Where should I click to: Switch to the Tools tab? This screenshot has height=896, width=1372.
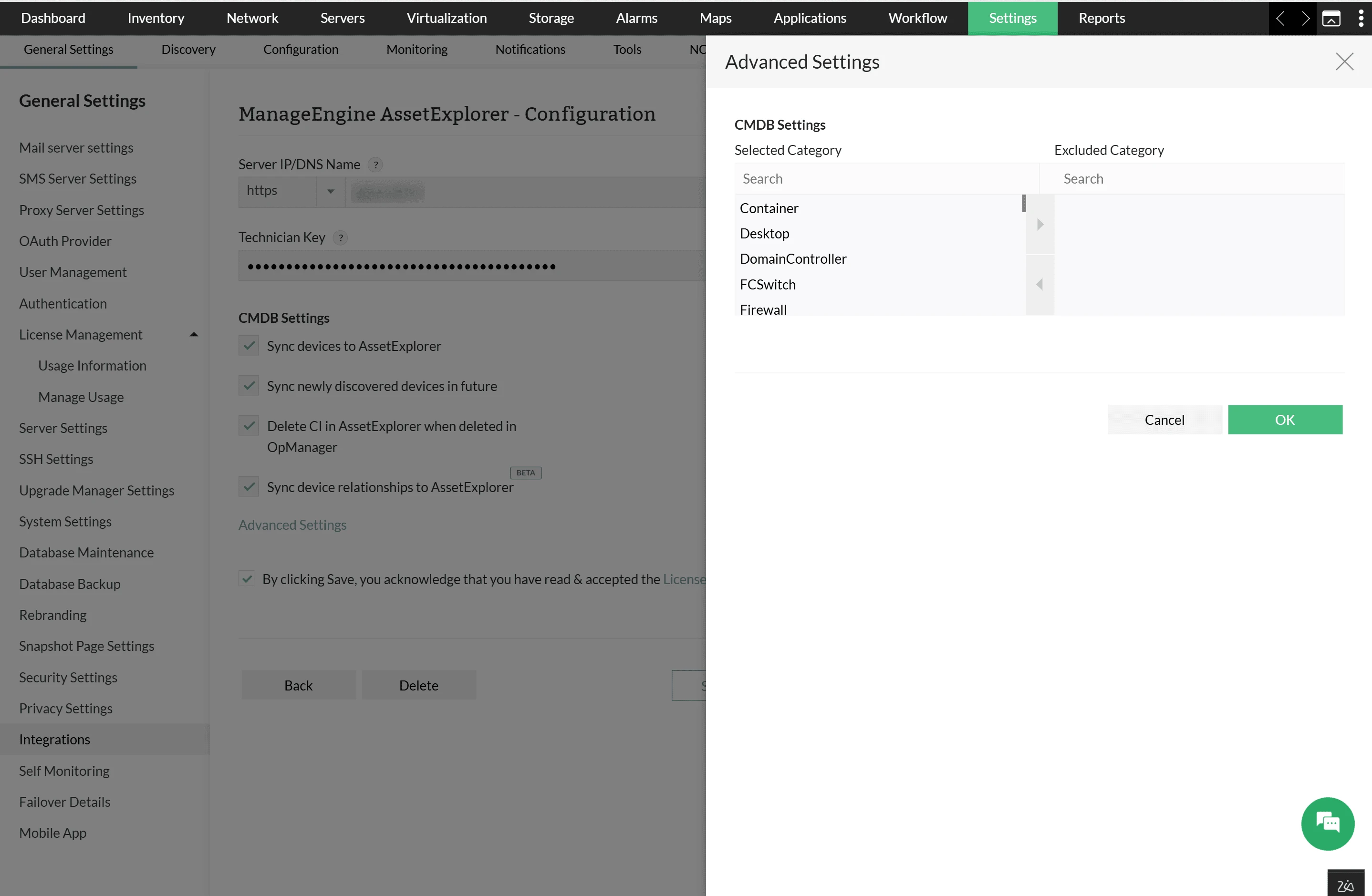[x=627, y=50]
